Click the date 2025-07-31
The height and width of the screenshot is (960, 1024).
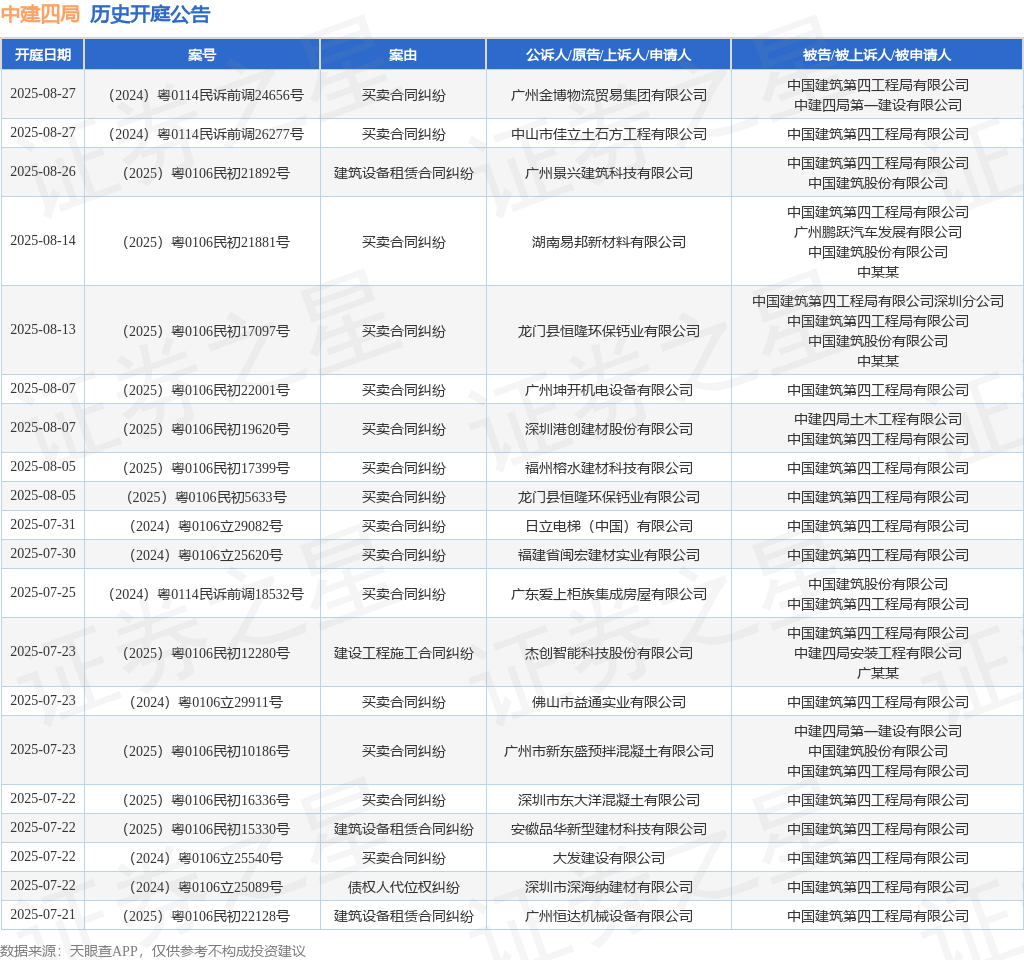pos(43,524)
